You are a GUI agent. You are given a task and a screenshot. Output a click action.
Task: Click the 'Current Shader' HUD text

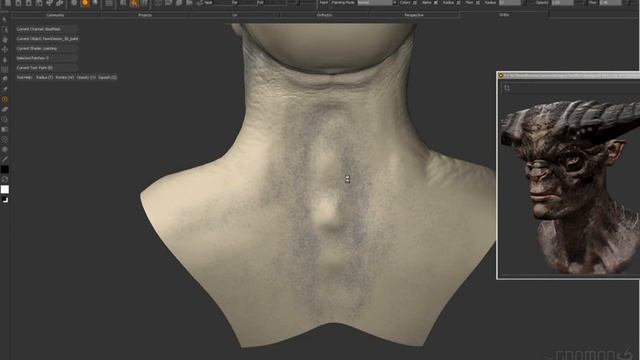(37, 49)
